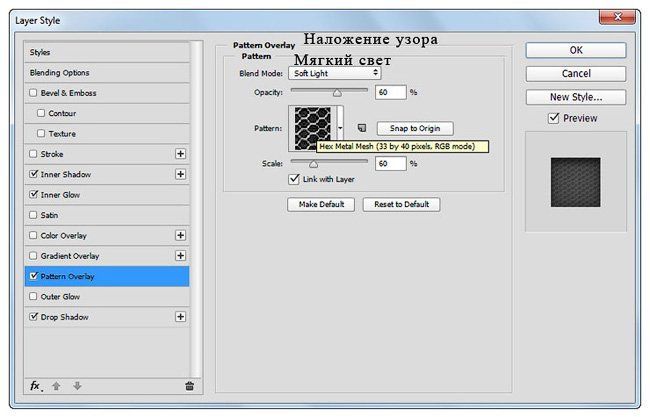This screenshot has height=417, width=650.
Task: Click the Make Default button
Action: [x=321, y=204]
